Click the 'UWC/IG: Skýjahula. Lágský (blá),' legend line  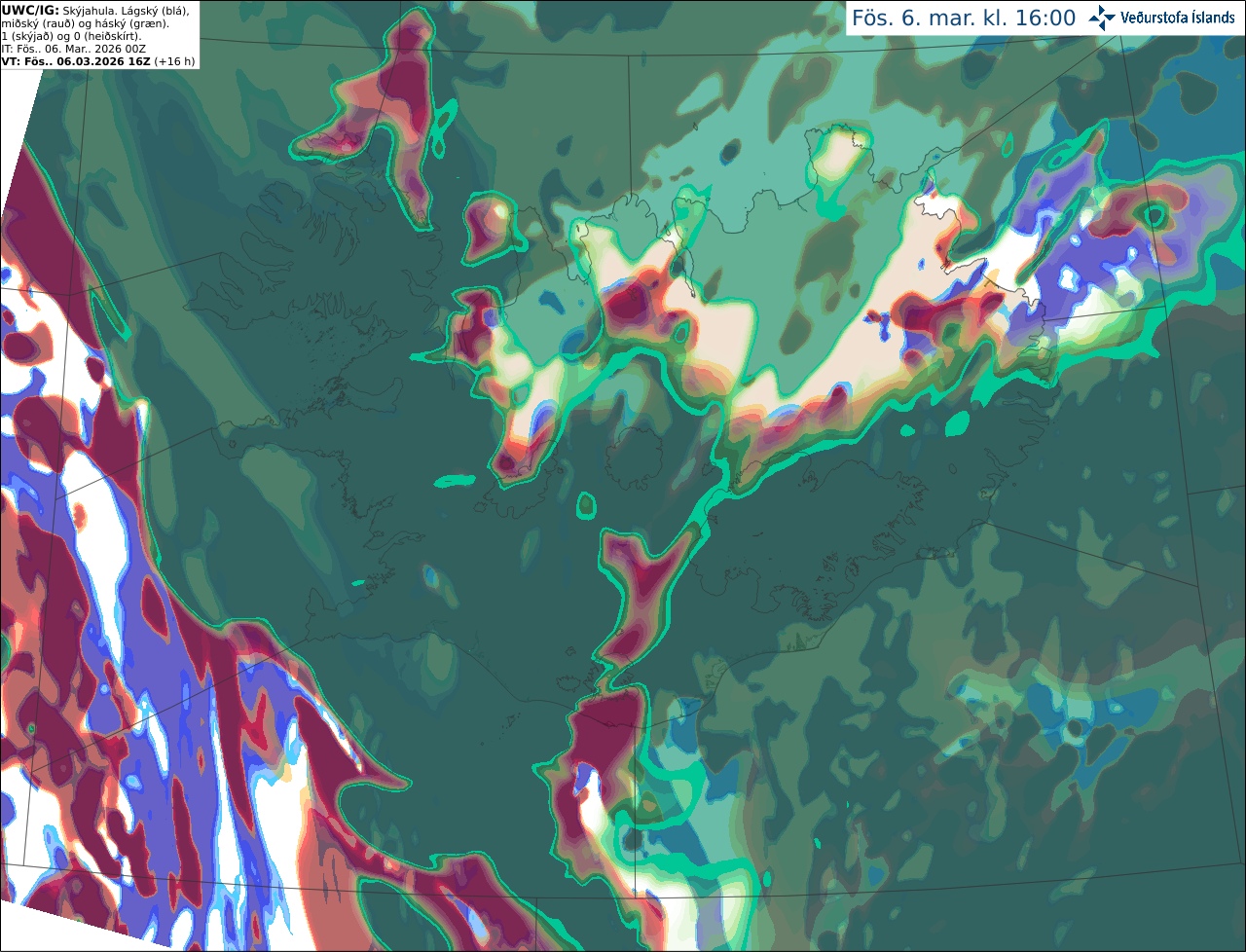(x=94, y=10)
